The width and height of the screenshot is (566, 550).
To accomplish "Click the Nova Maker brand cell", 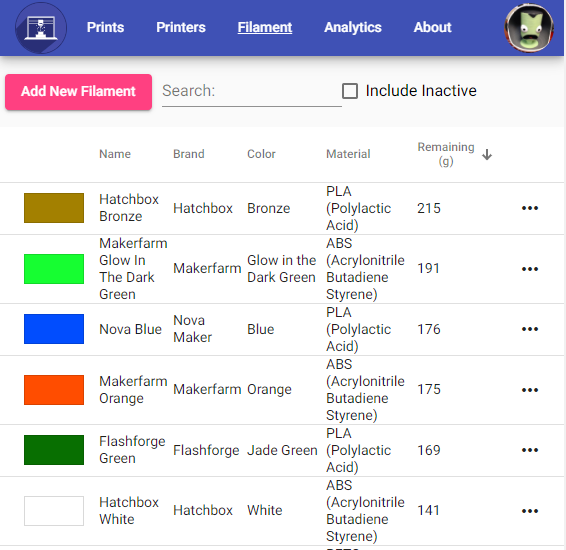I will (x=192, y=329).
